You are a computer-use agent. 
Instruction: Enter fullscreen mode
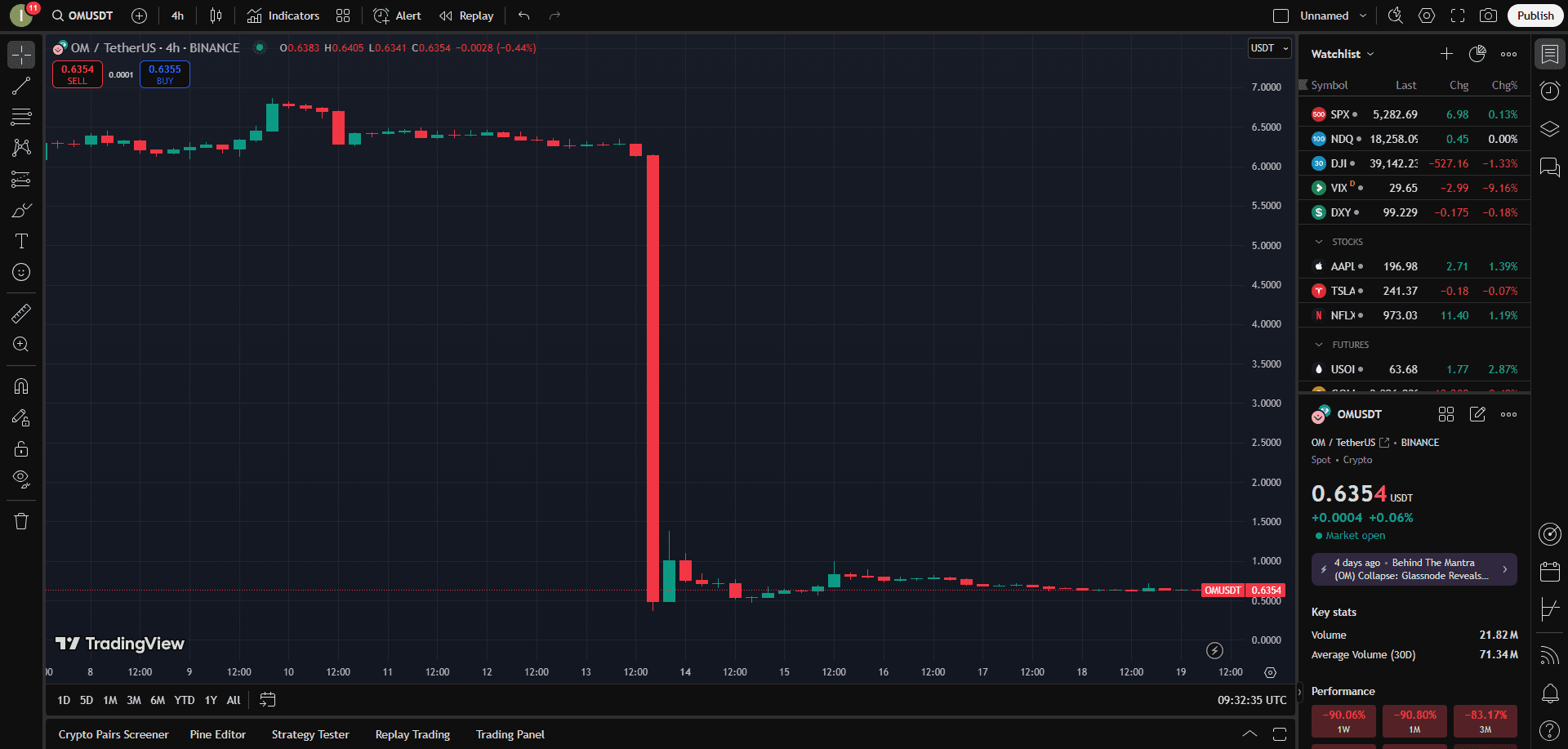[x=1458, y=16]
